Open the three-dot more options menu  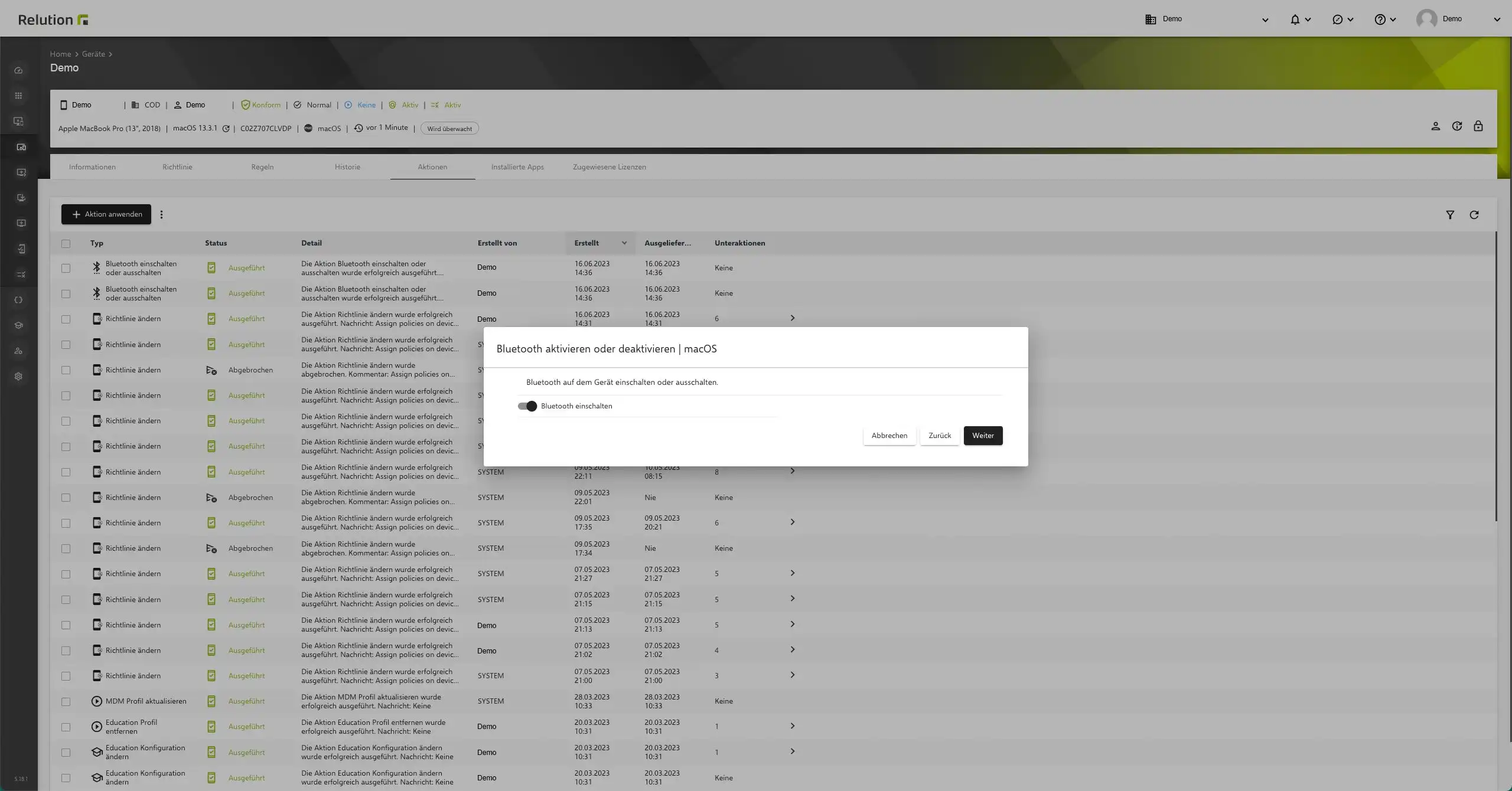161,215
